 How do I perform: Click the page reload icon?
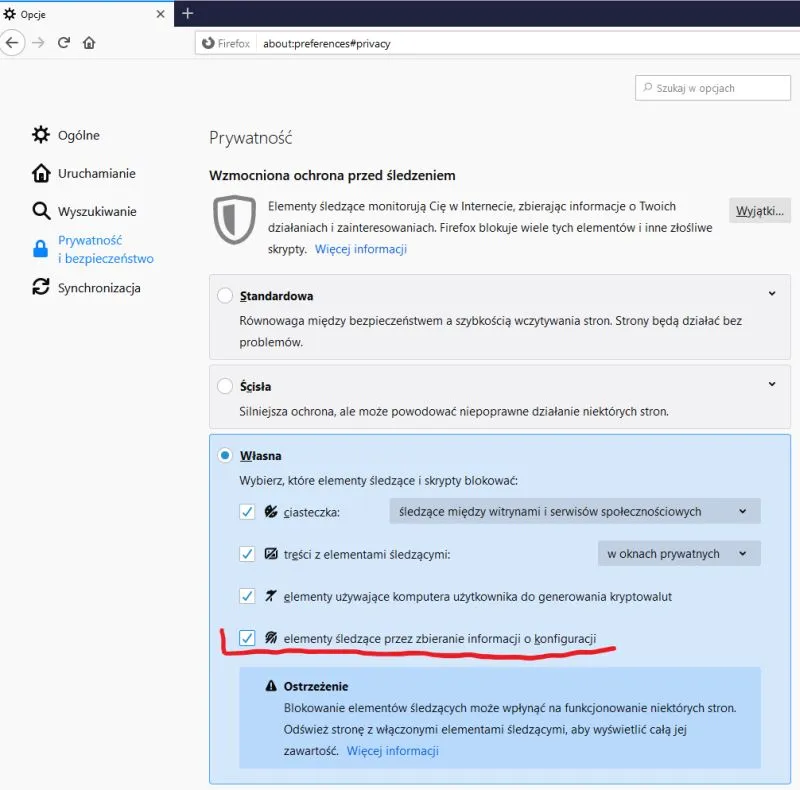click(x=63, y=43)
